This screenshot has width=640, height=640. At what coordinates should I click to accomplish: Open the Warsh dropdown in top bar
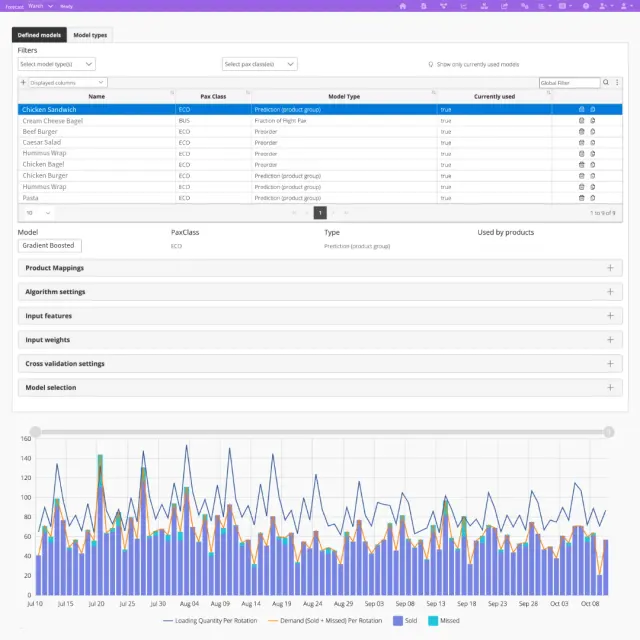click(x=41, y=6)
